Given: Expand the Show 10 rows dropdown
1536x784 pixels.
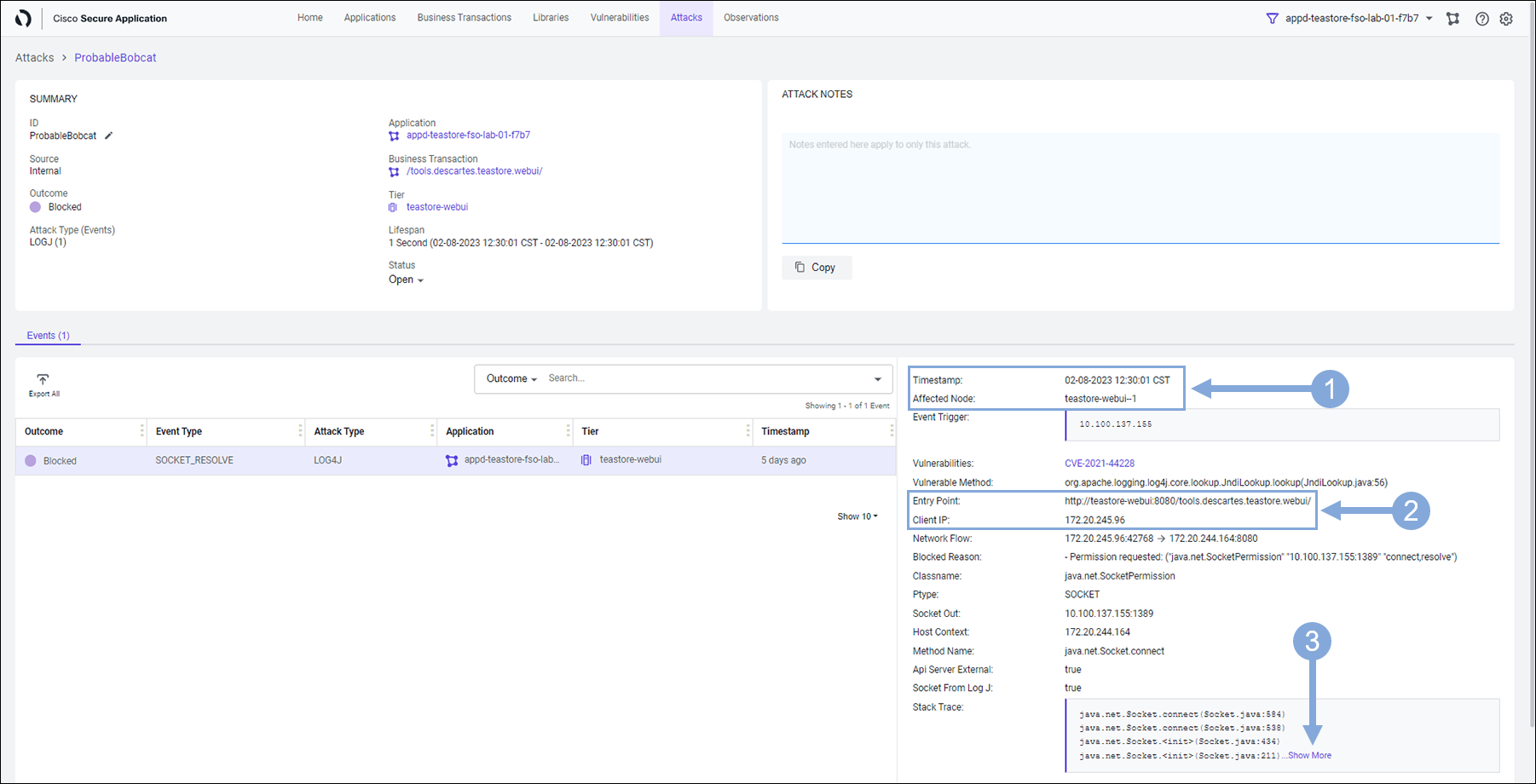Looking at the screenshot, I should pyautogui.click(x=857, y=516).
